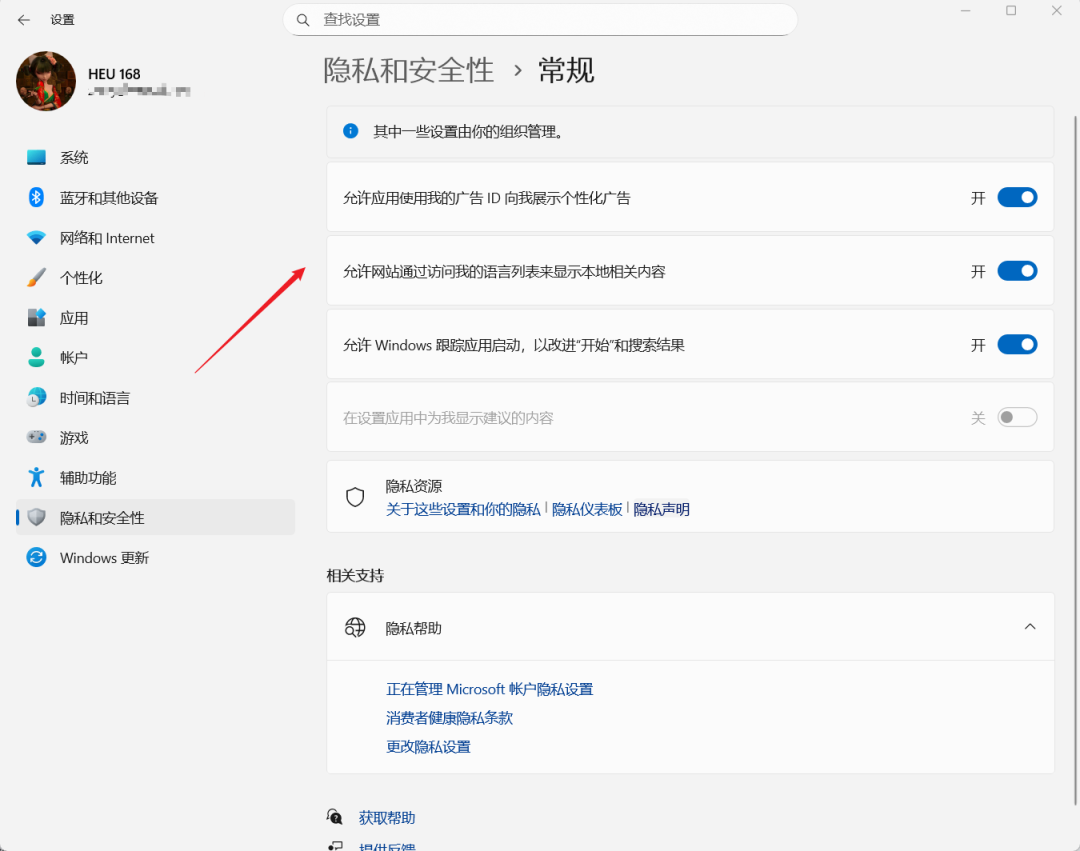
Task: Turn off website language list access
Action: click(x=1017, y=270)
